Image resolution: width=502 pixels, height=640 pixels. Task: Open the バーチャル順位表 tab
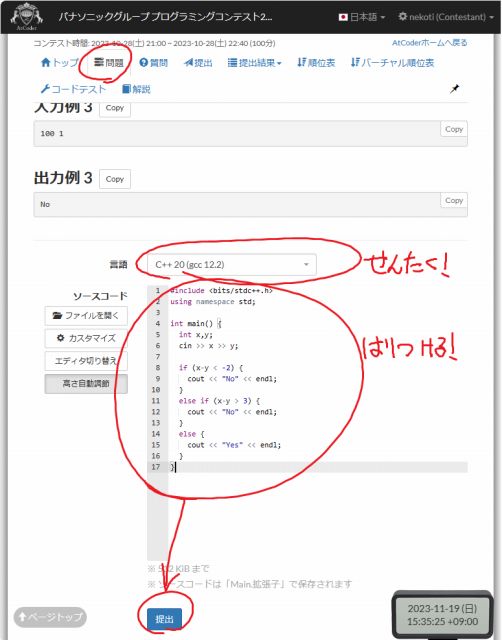(392, 63)
